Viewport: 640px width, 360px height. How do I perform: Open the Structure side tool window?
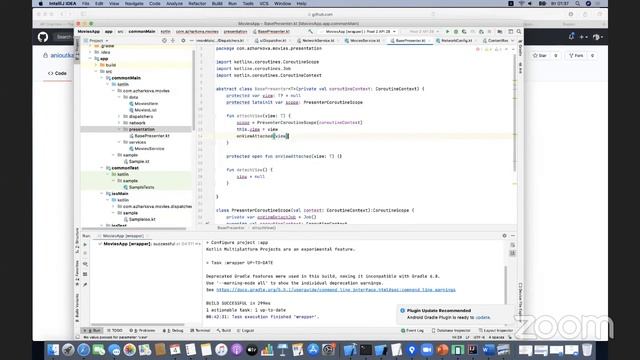point(77,240)
